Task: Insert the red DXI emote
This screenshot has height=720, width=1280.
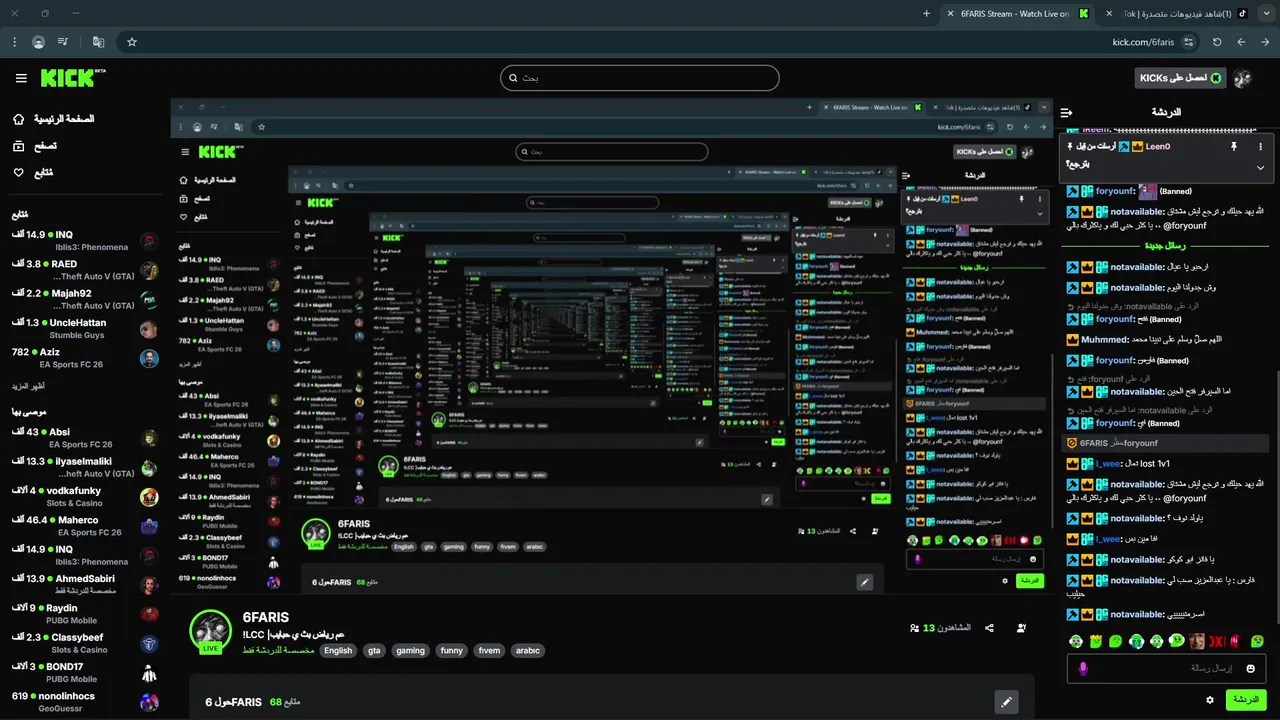Action: point(1217,641)
